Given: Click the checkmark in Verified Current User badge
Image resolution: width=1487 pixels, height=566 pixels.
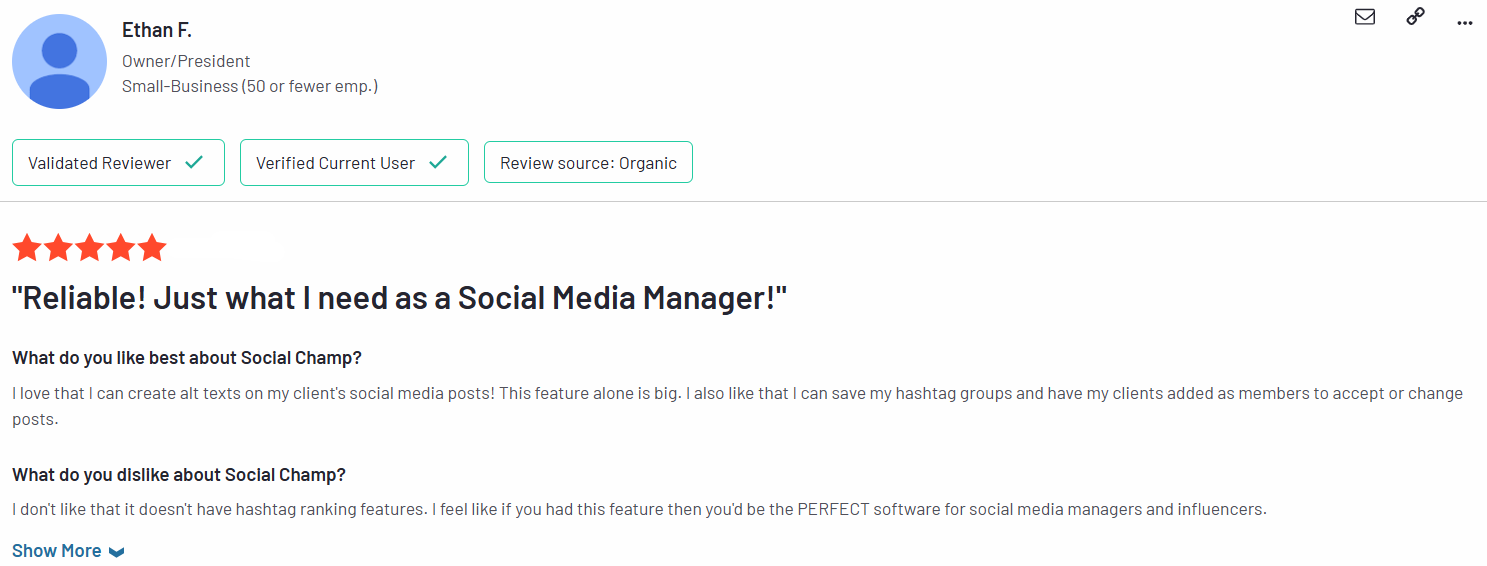Looking at the screenshot, I should click(438, 162).
